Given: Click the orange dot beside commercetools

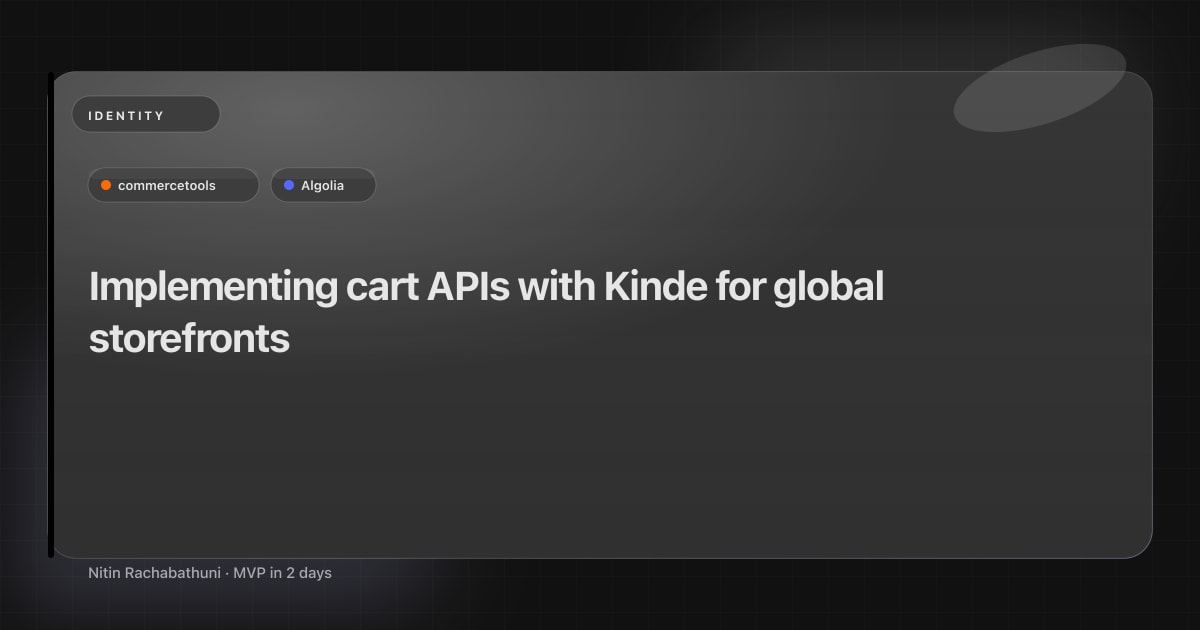Looking at the screenshot, I should (106, 185).
